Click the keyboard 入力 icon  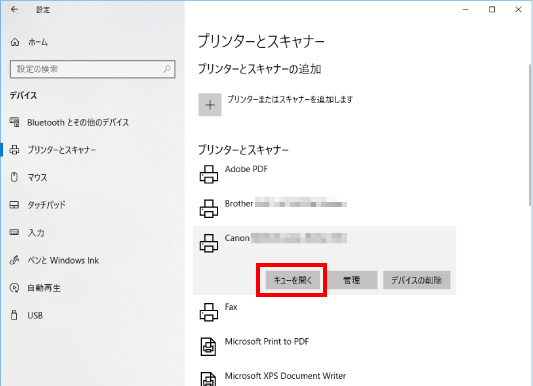(14, 232)
